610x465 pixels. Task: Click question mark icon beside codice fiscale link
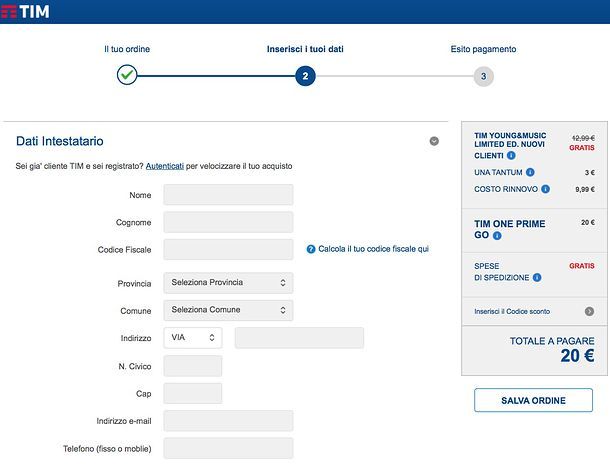click(x=310, y=249)
